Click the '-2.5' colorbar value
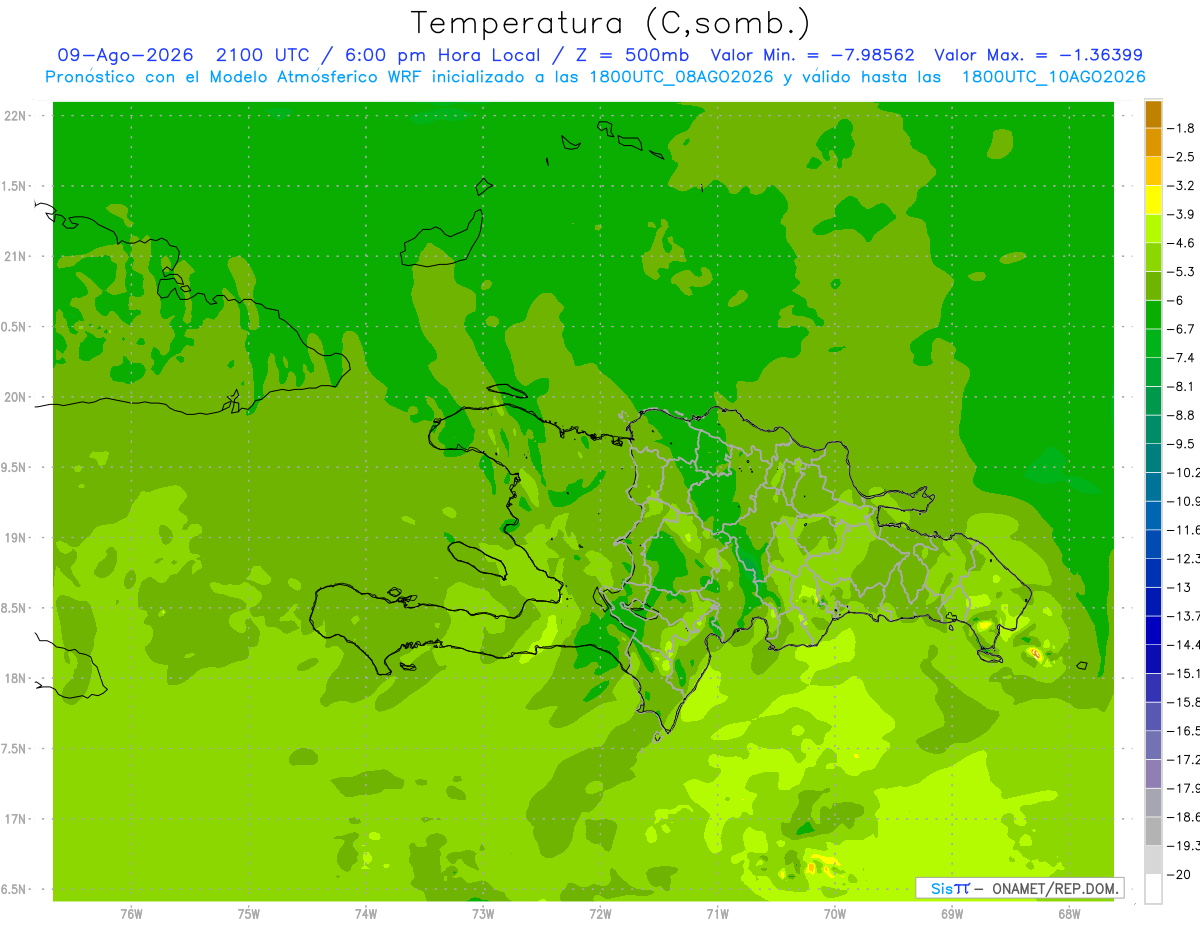Image resolution: width=1200 pixels, height=927 pixels. 1182,157
